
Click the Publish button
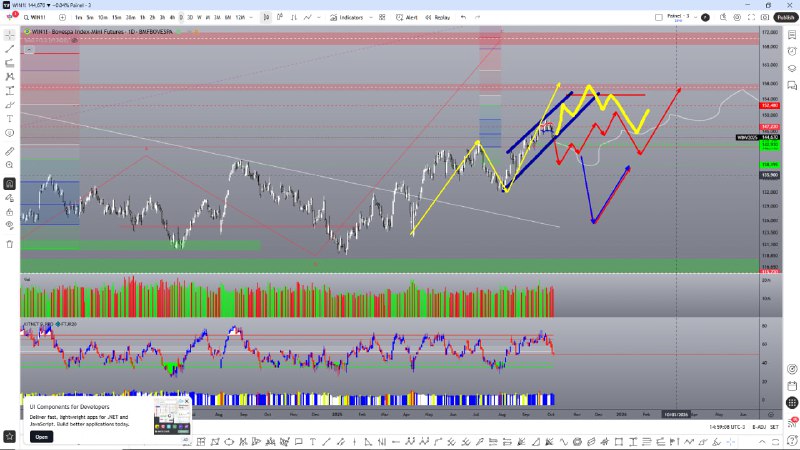point(784,17)
